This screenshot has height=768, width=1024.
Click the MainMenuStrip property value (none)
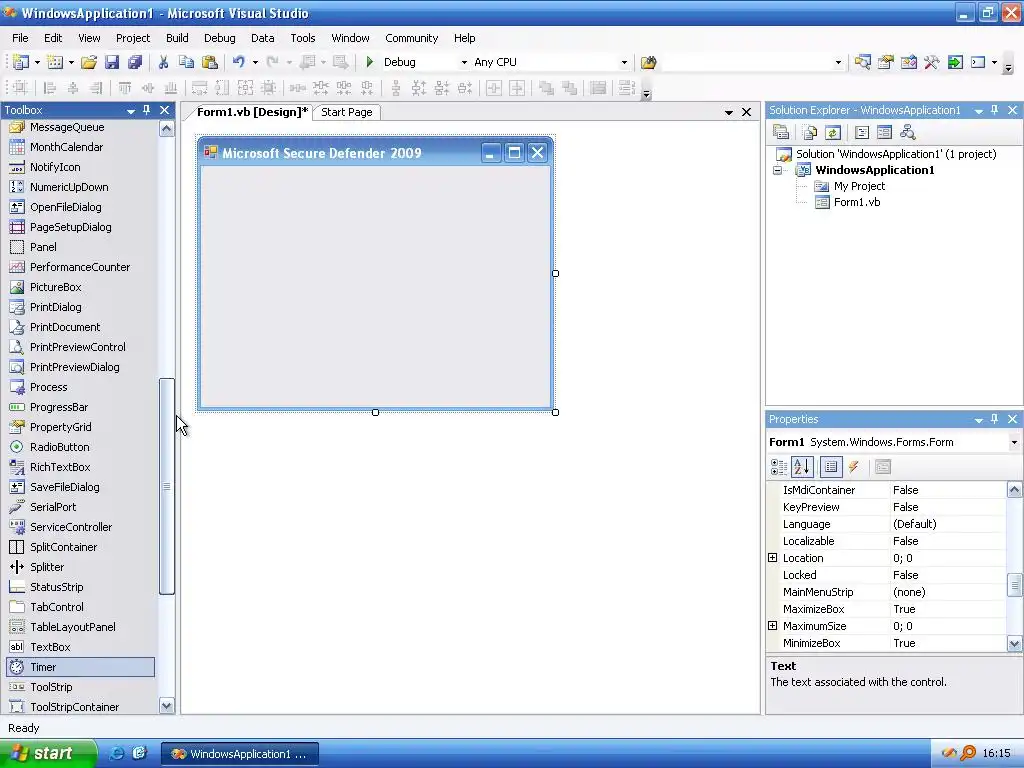(x=948, y=592)
